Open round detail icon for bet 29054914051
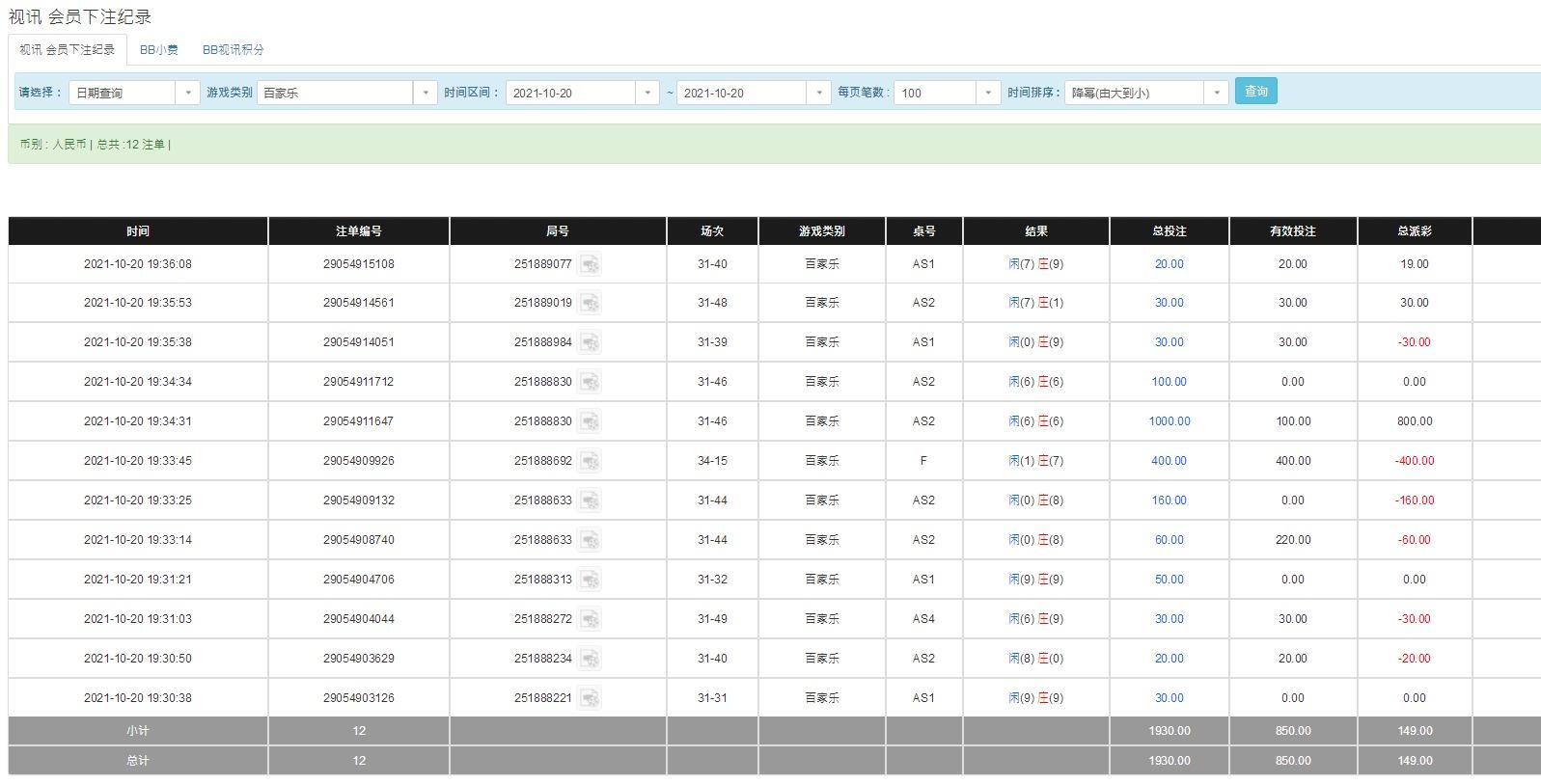The image size is (1541, 784). (589, 342)
